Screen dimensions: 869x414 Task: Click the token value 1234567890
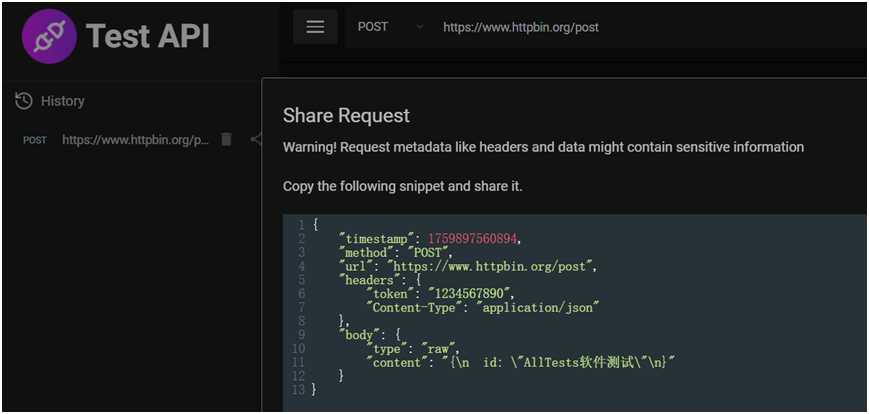(470, 293)
